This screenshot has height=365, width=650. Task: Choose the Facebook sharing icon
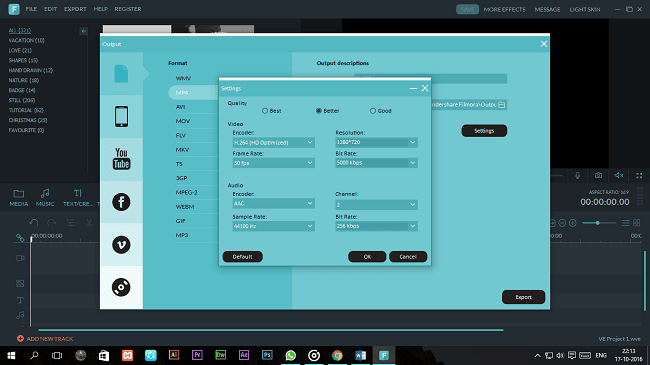[121, 202]
